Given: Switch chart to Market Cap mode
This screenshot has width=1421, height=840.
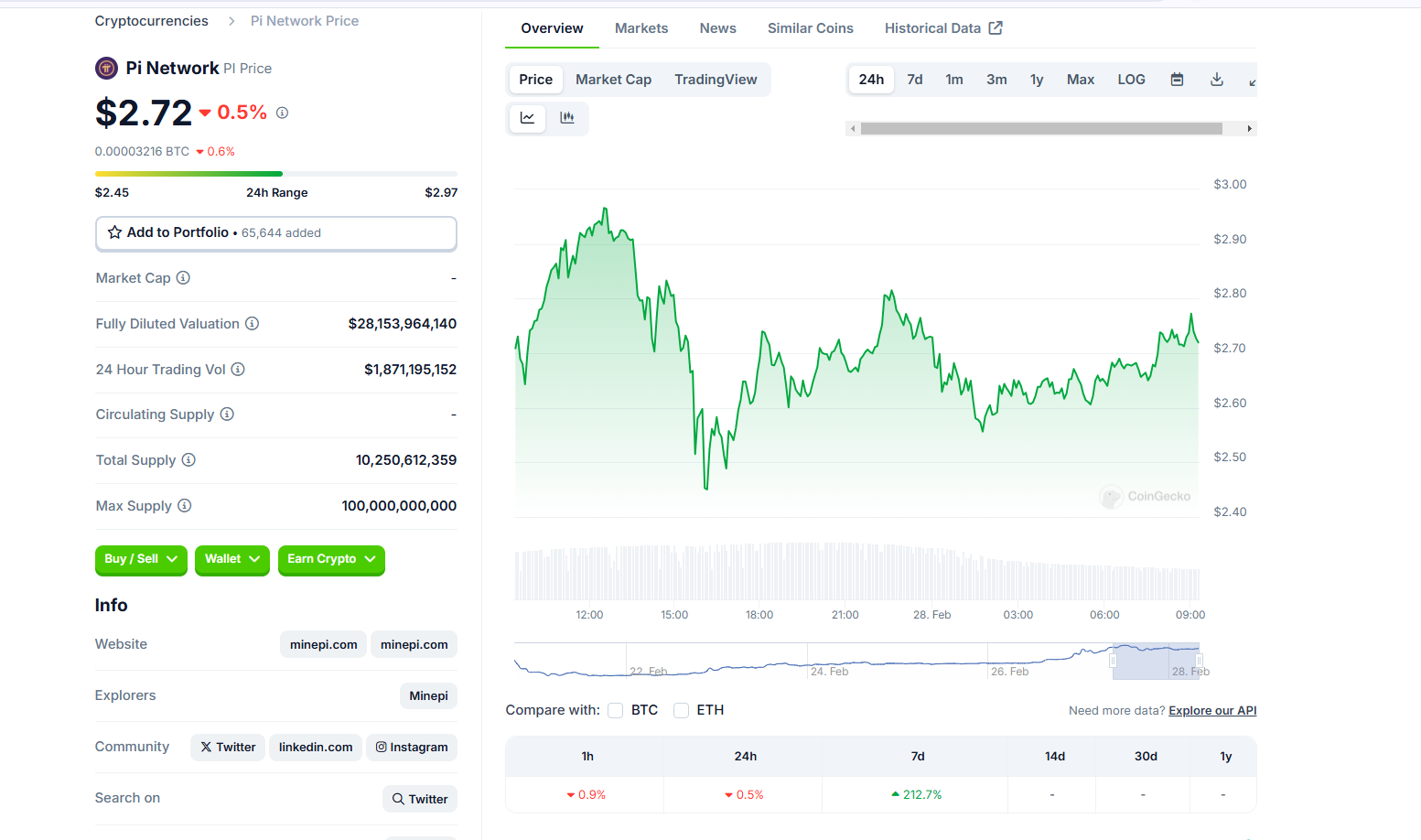Looking at the screenshot, I should [x=613, y=80].
